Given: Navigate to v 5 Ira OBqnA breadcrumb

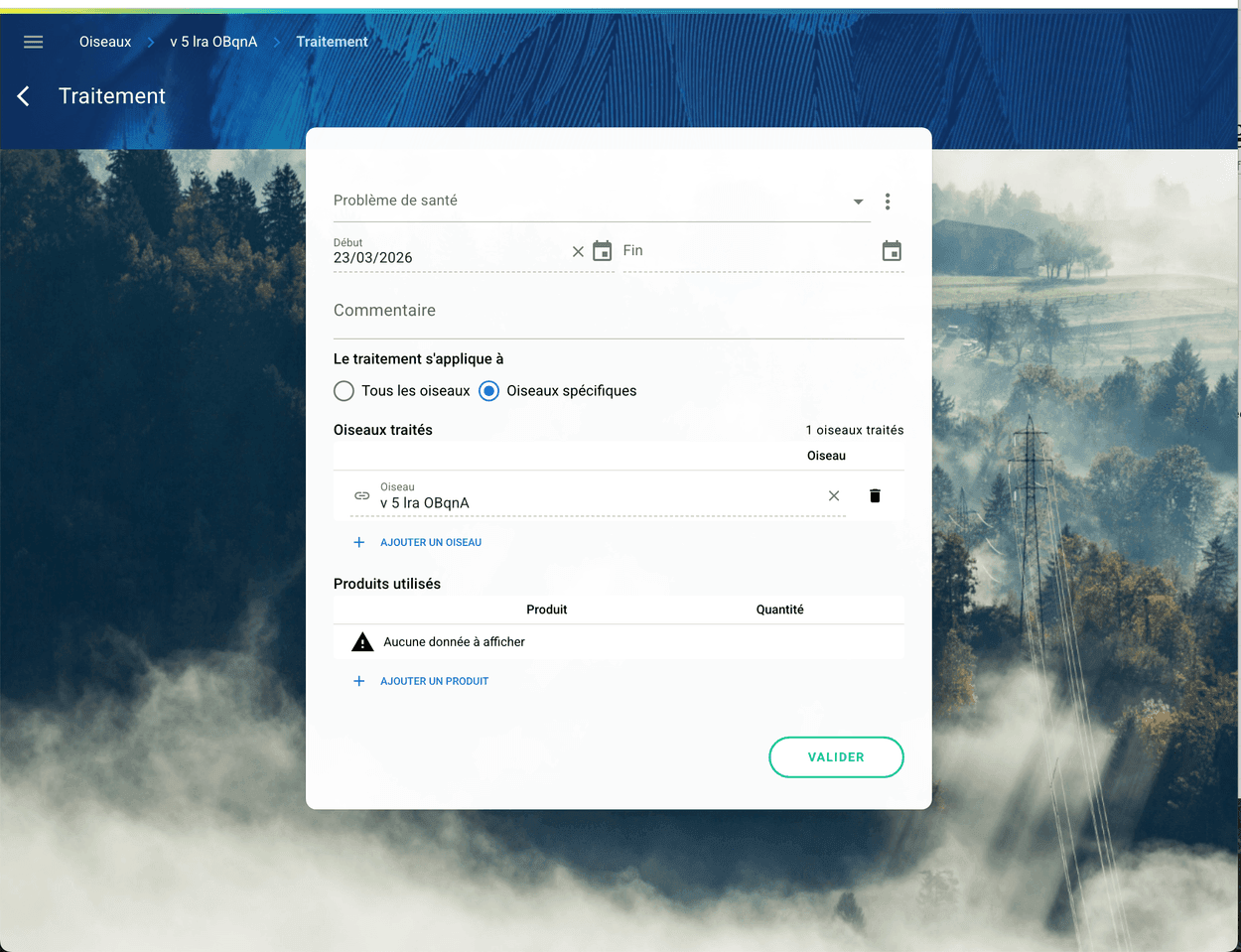Looking at the screenshot, I should tap(213, 42).
